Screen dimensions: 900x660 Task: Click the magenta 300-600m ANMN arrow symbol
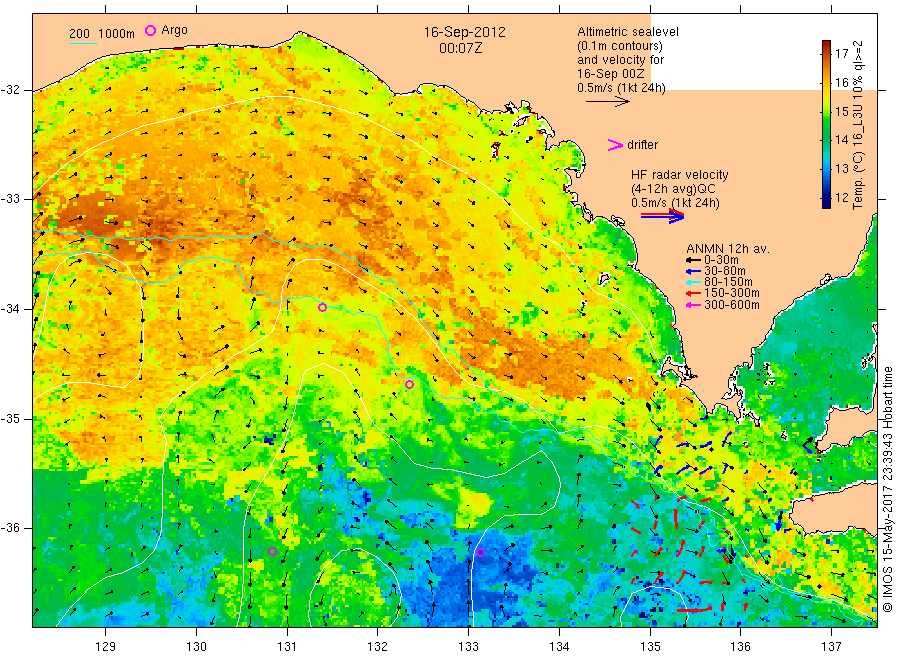click(693, 305)
